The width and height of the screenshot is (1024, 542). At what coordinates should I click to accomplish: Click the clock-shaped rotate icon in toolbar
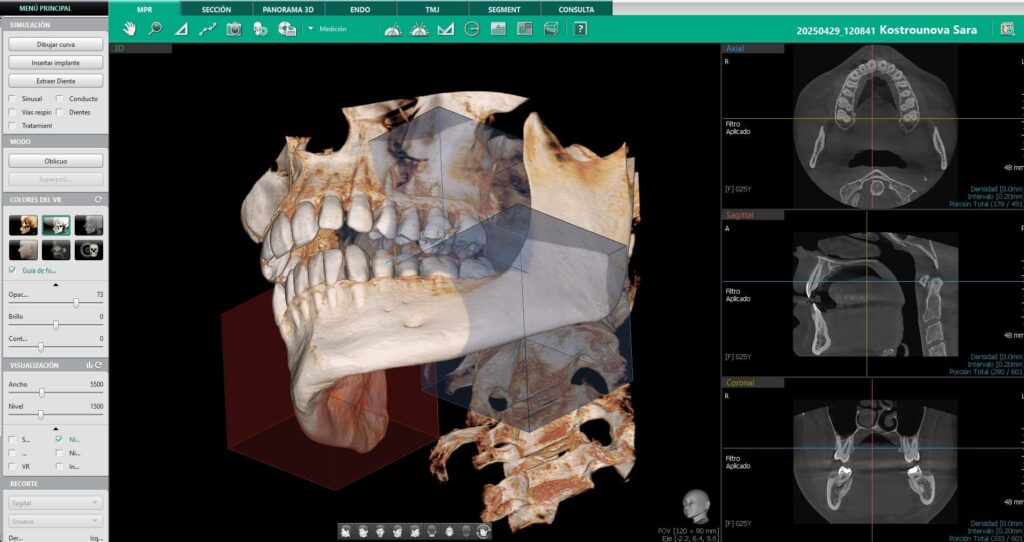tap(472, 29)
